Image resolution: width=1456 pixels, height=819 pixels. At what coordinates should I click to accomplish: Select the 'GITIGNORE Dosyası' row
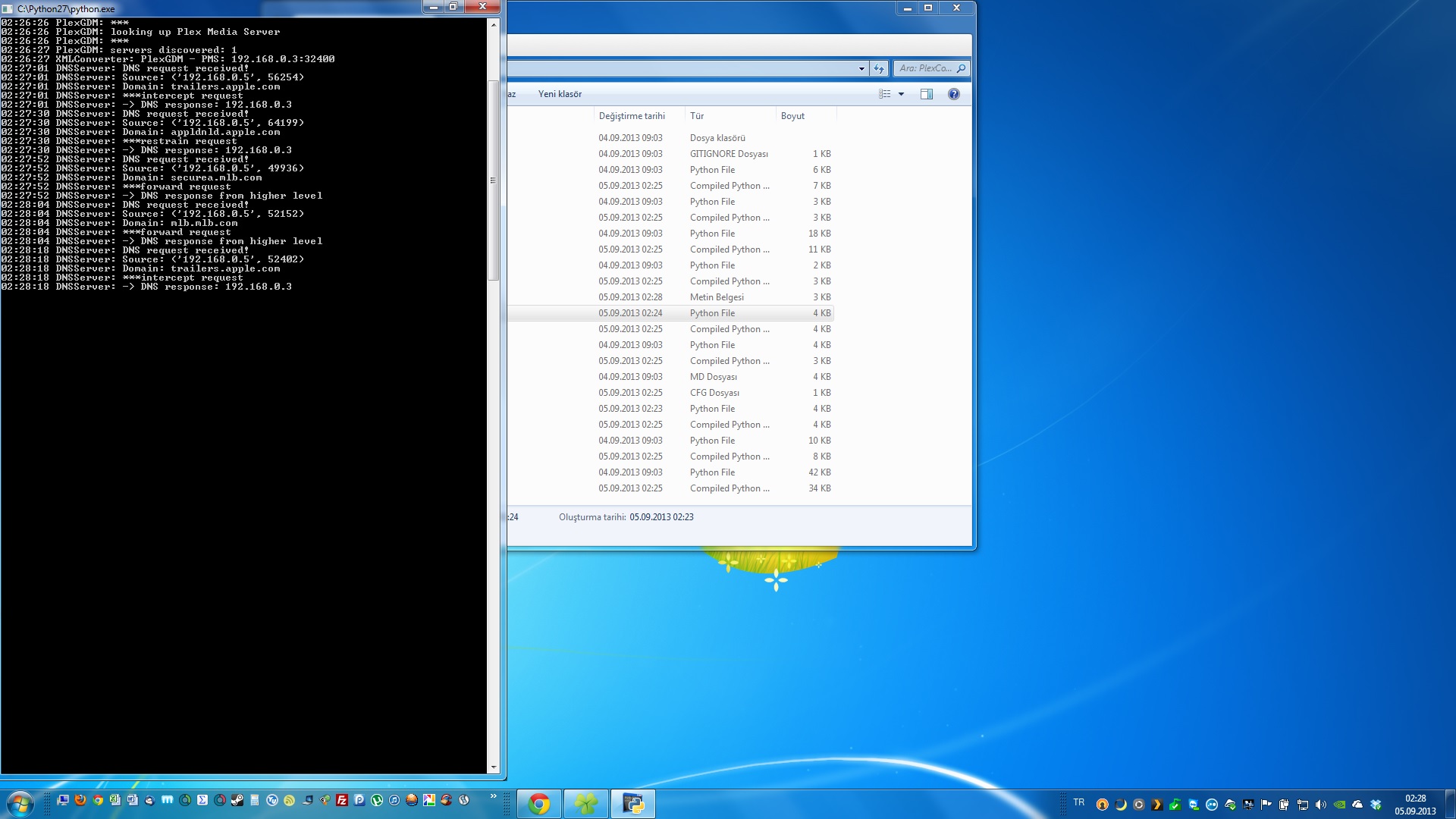671,154
